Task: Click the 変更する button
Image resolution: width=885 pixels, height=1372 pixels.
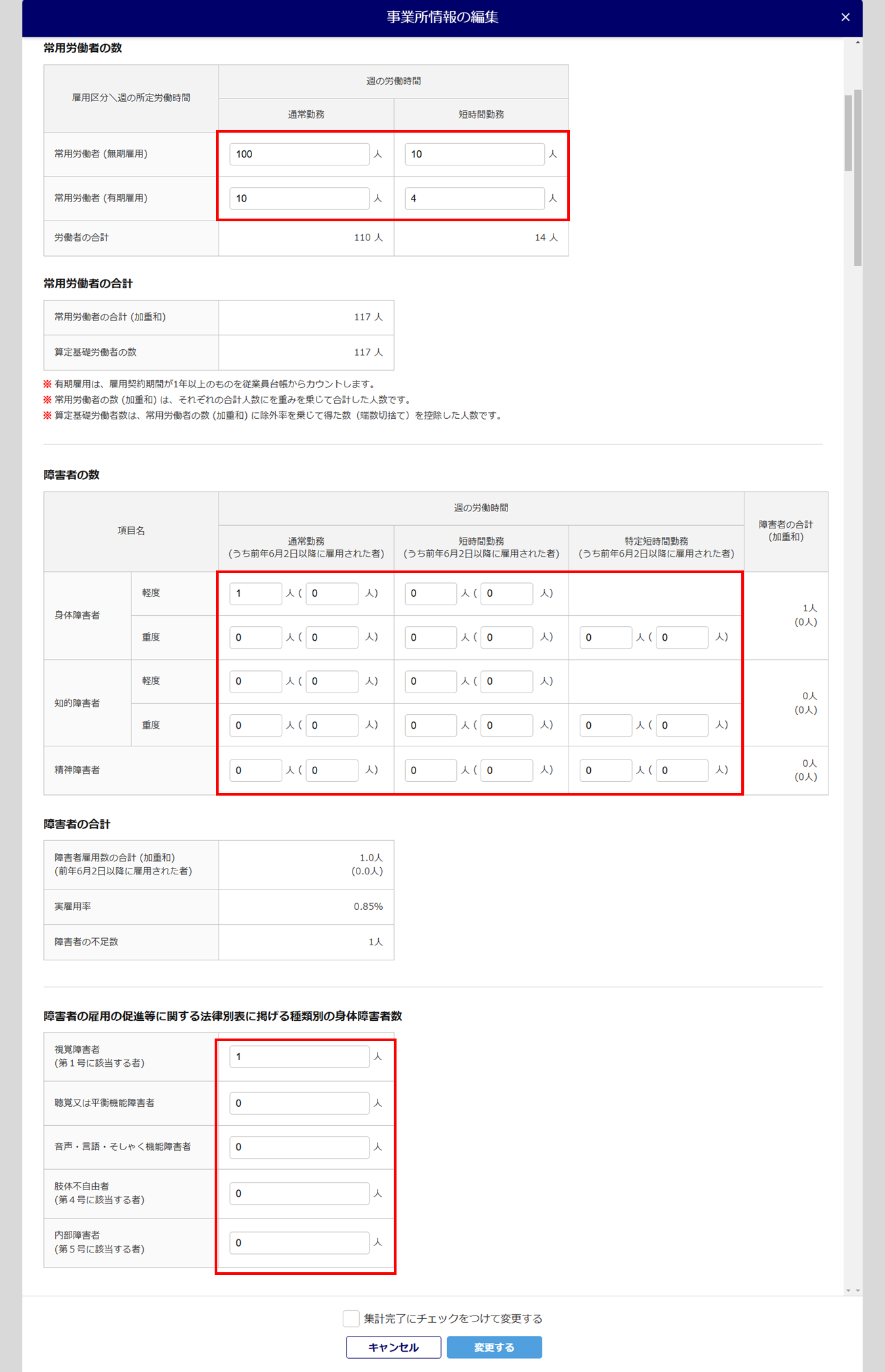Action: (494, 1347)
